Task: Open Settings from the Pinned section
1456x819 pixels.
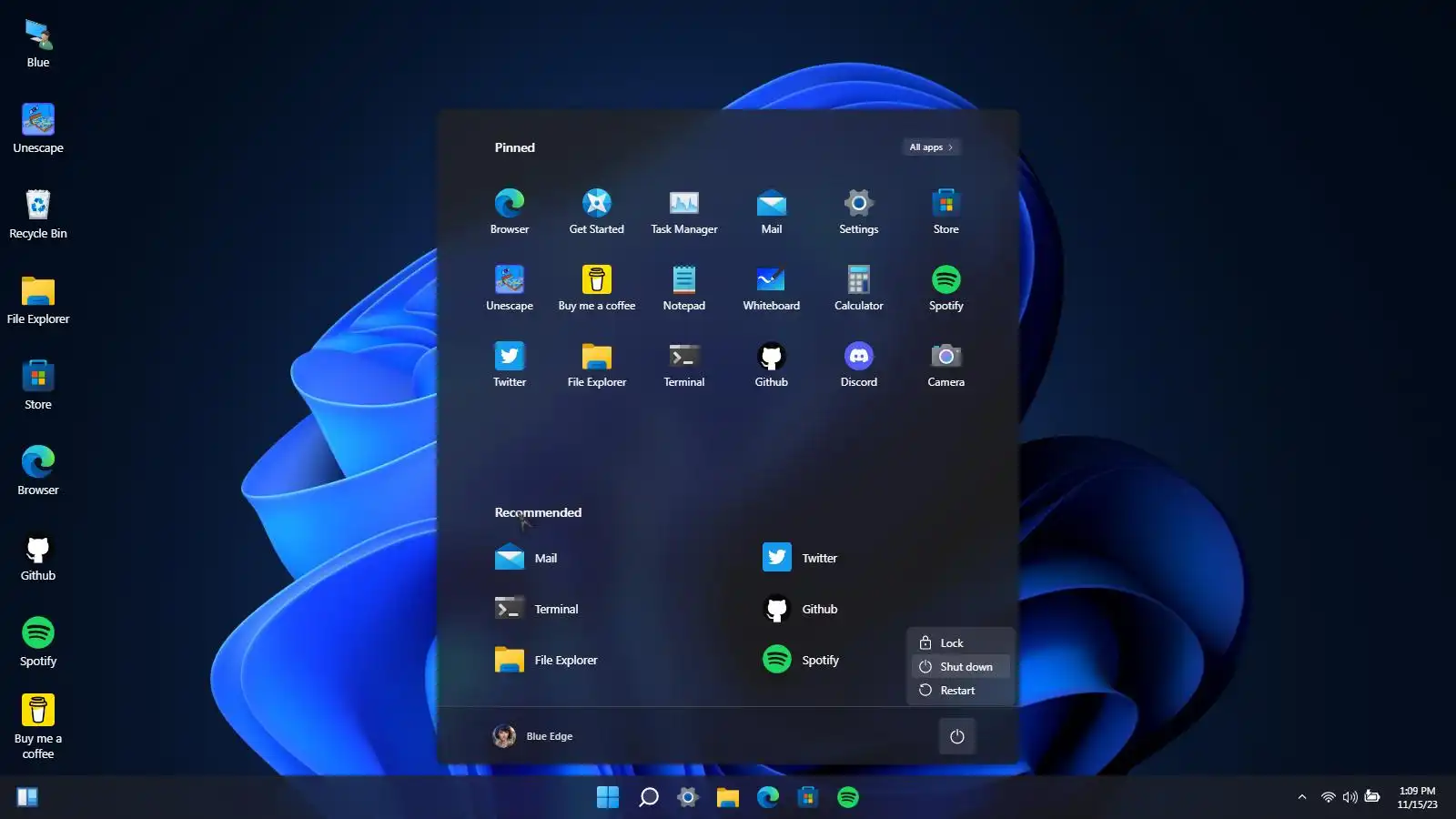Action: [x=859, y=211]
